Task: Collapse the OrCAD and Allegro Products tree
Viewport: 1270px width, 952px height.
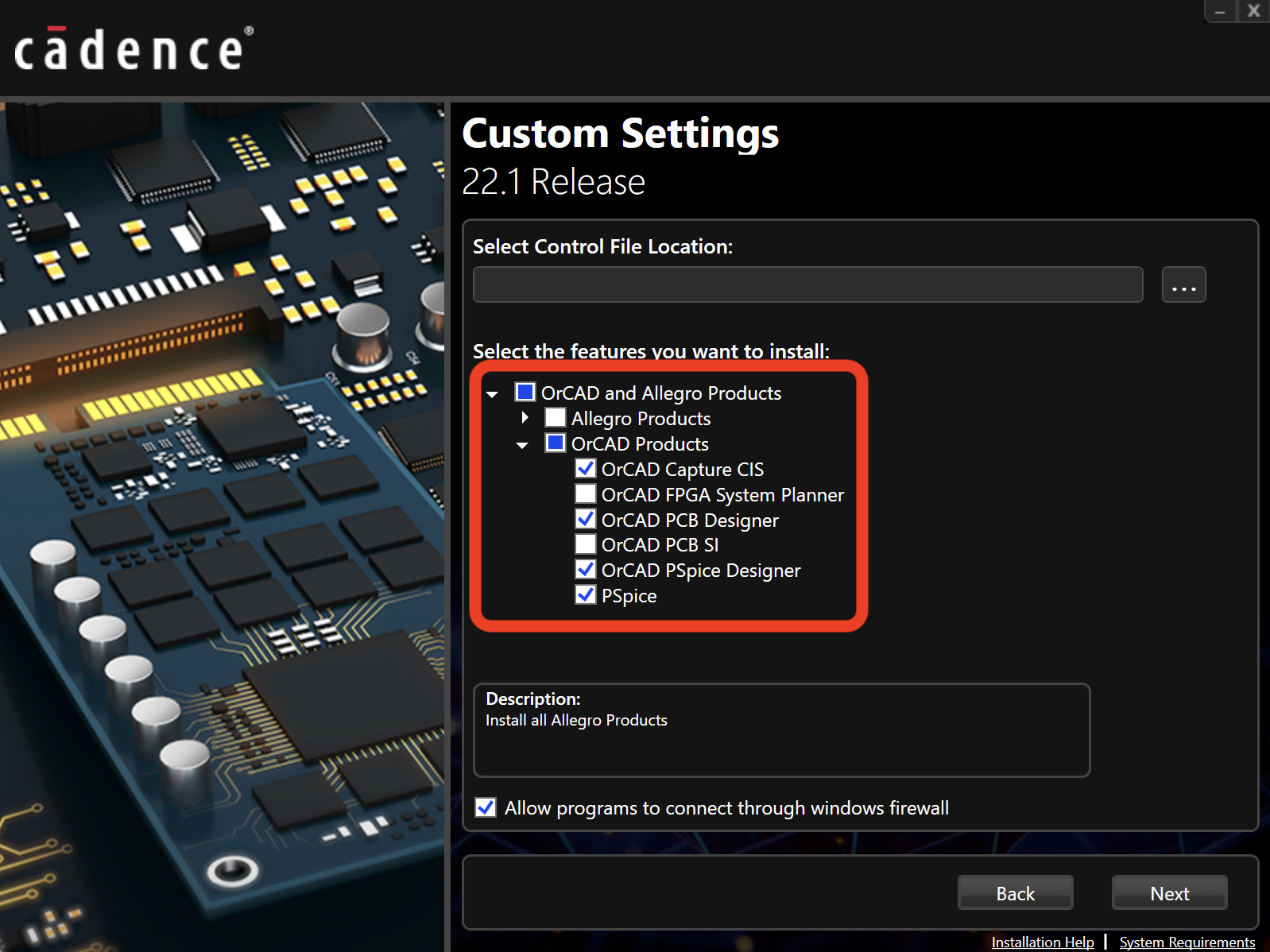Action: pyautogui.click(x=492, y=394)
